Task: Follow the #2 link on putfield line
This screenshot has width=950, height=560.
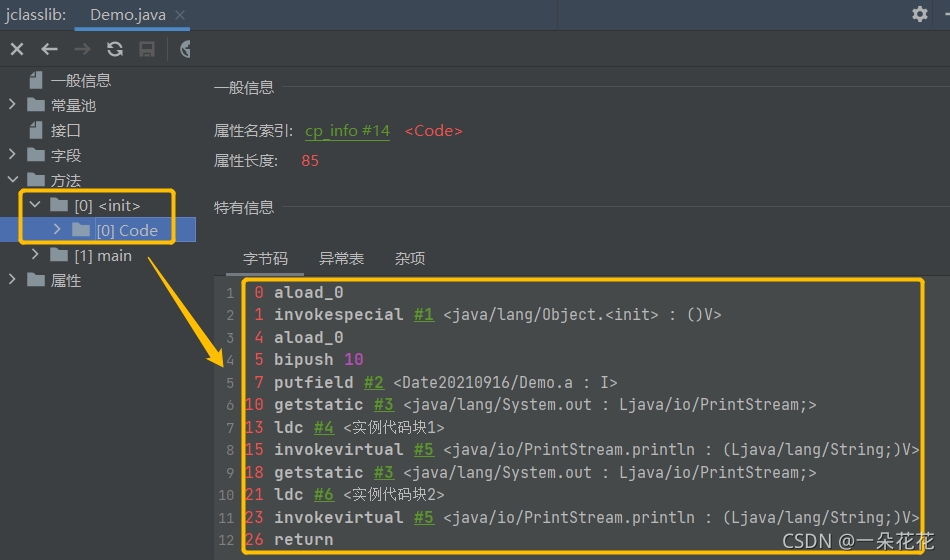Action: click(374, 382)
